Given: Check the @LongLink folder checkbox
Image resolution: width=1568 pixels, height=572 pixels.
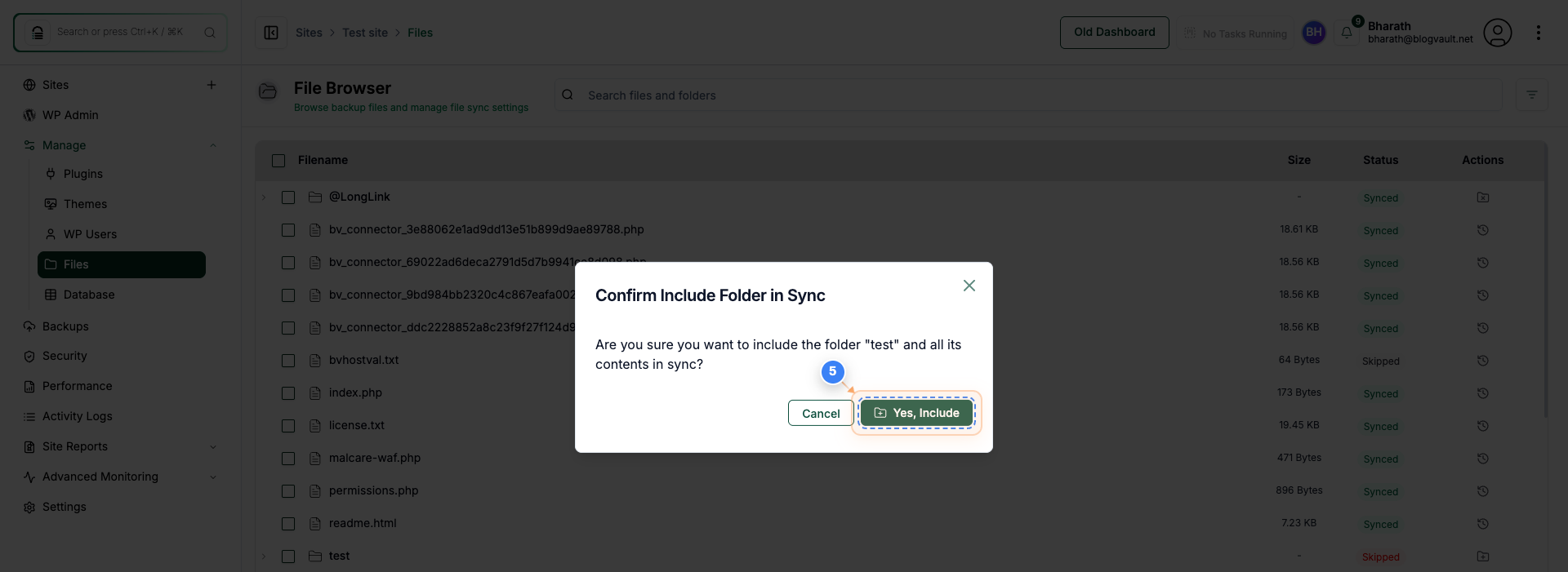Looking at the screenshot, I should coord(288,197).
